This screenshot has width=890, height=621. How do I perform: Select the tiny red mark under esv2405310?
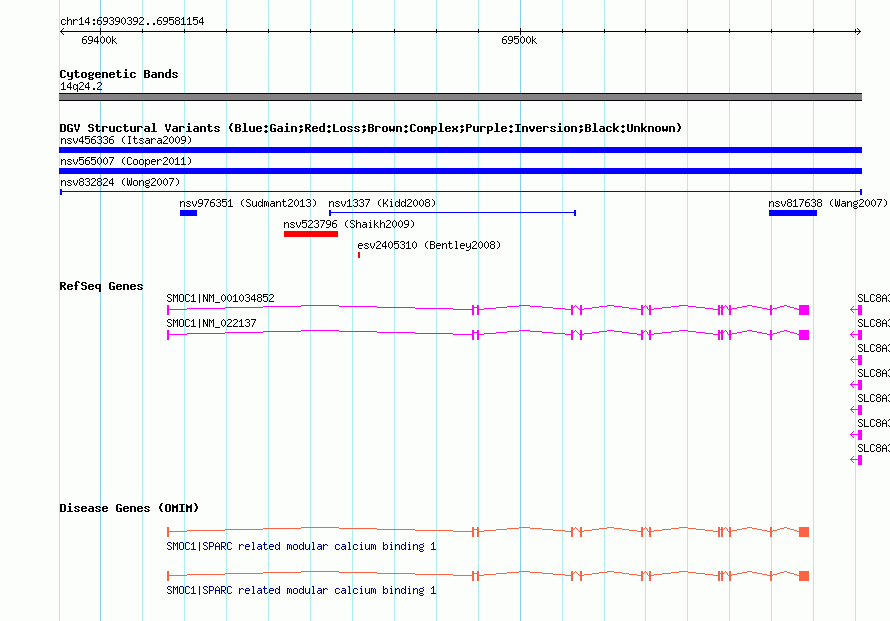[359, 255]
